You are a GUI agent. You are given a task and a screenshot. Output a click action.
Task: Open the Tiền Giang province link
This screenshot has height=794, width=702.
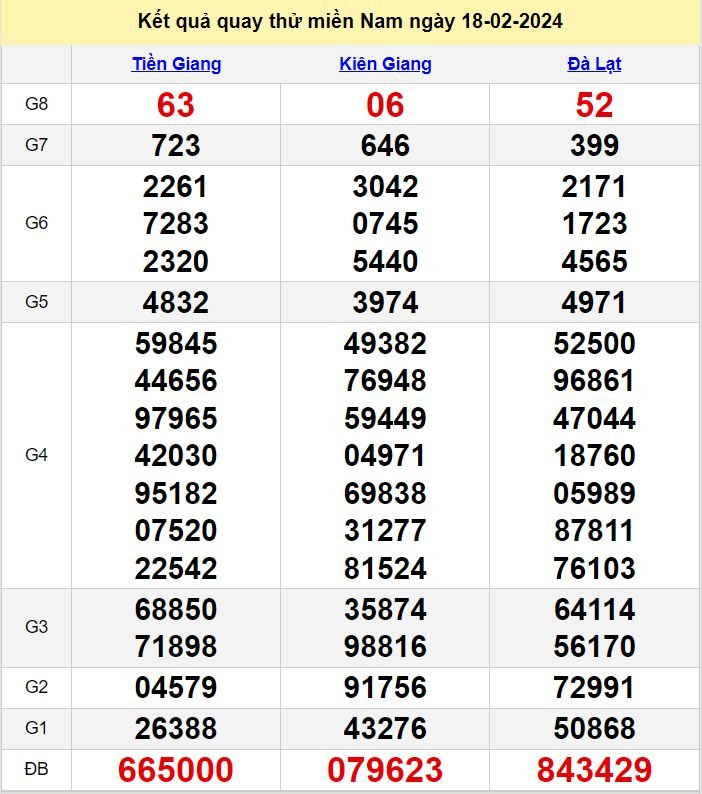tap(176, 64)
